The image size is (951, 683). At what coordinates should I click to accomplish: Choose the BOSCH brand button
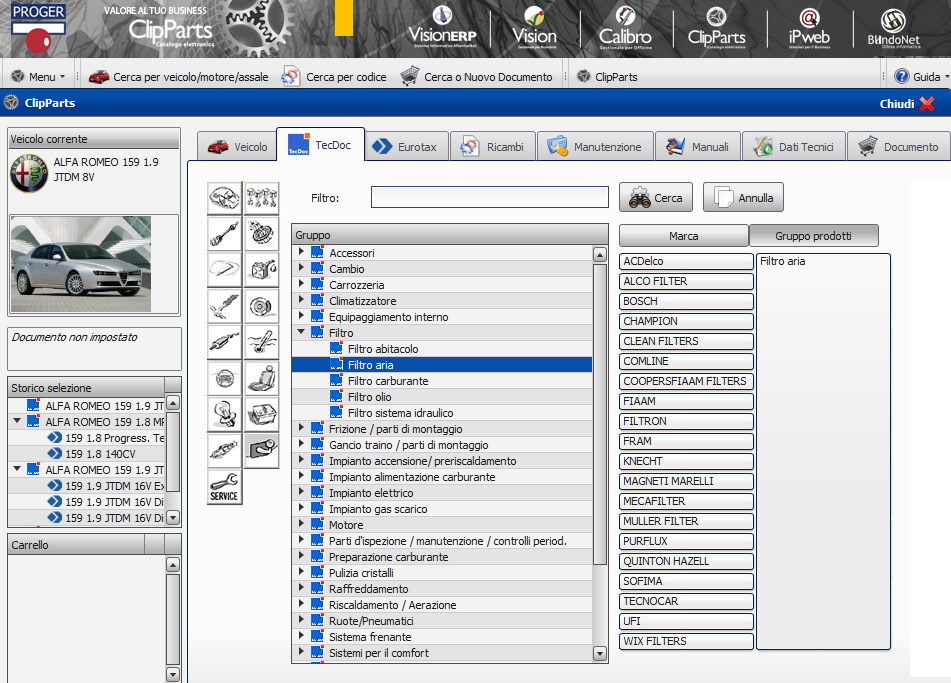click(687, 301)
